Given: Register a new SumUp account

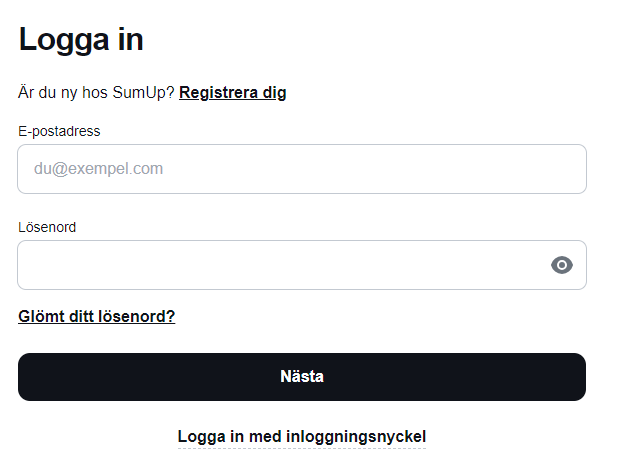Looking at the screenshot, I should (x=233, y=93).
